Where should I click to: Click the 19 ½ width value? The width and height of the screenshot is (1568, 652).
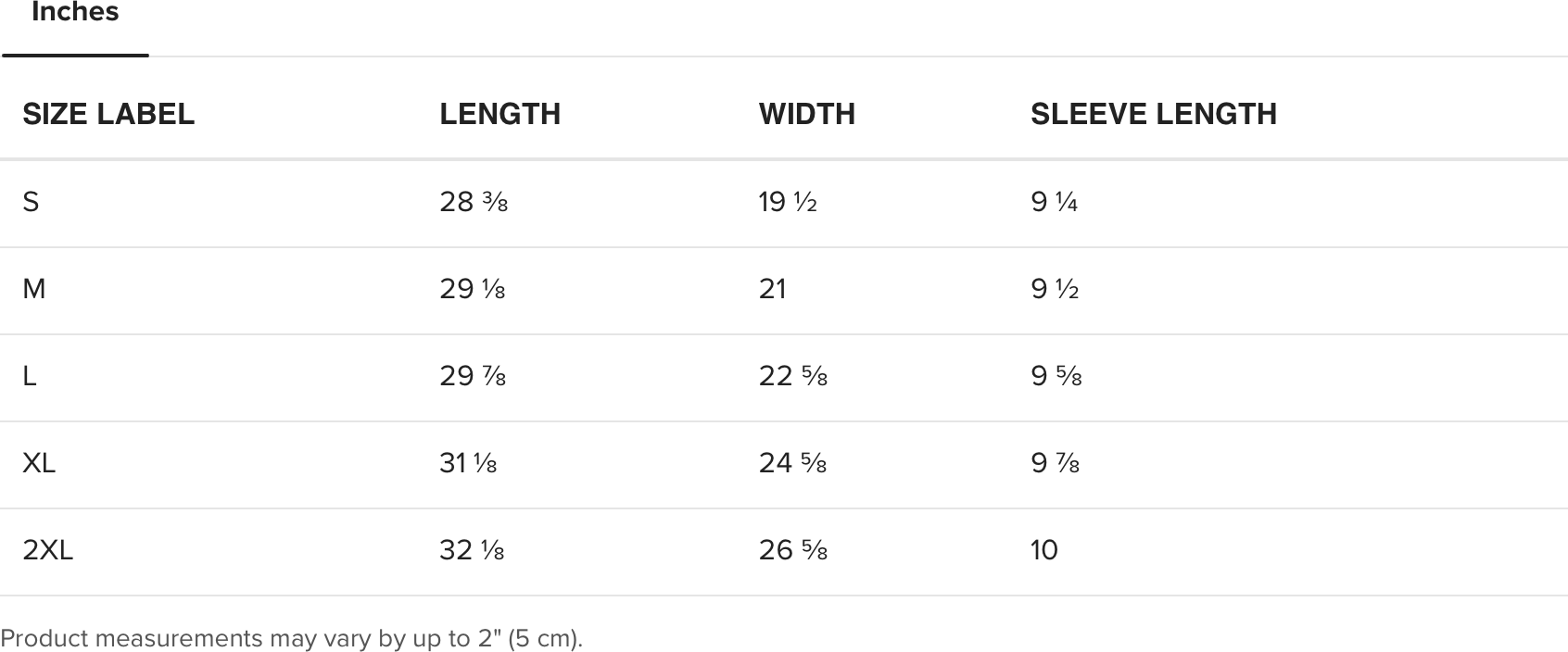788,202
